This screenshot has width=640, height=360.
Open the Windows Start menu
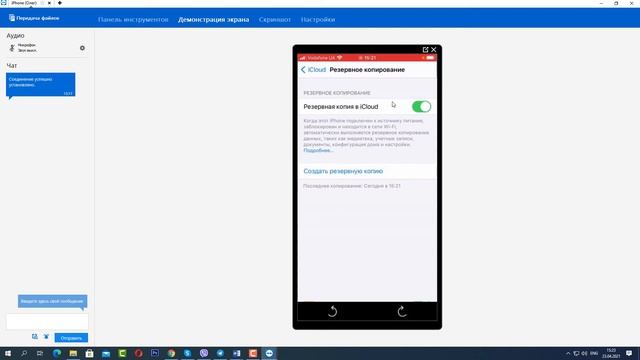7,353
